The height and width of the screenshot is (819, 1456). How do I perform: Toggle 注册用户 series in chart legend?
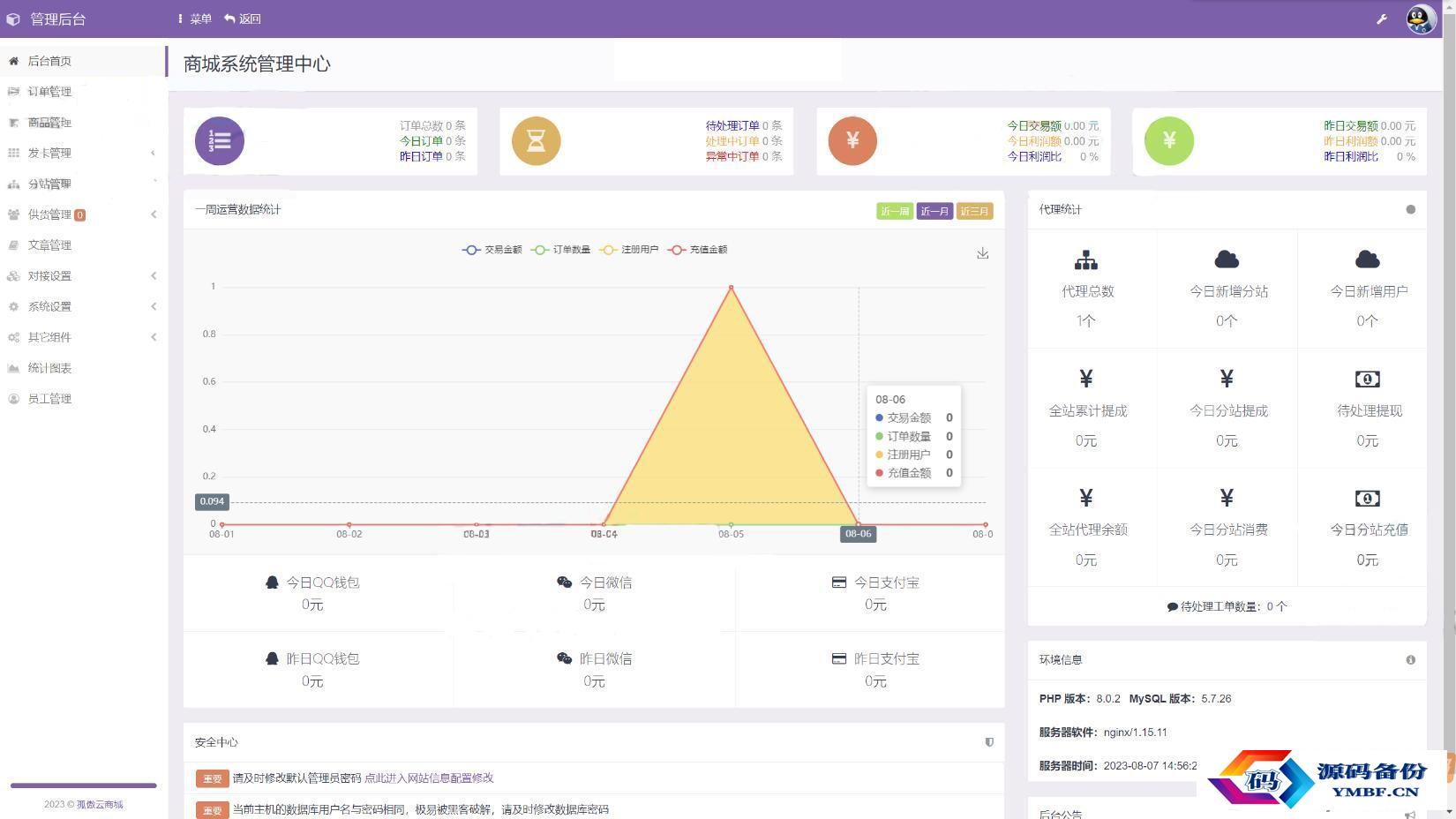click(629, 250)
